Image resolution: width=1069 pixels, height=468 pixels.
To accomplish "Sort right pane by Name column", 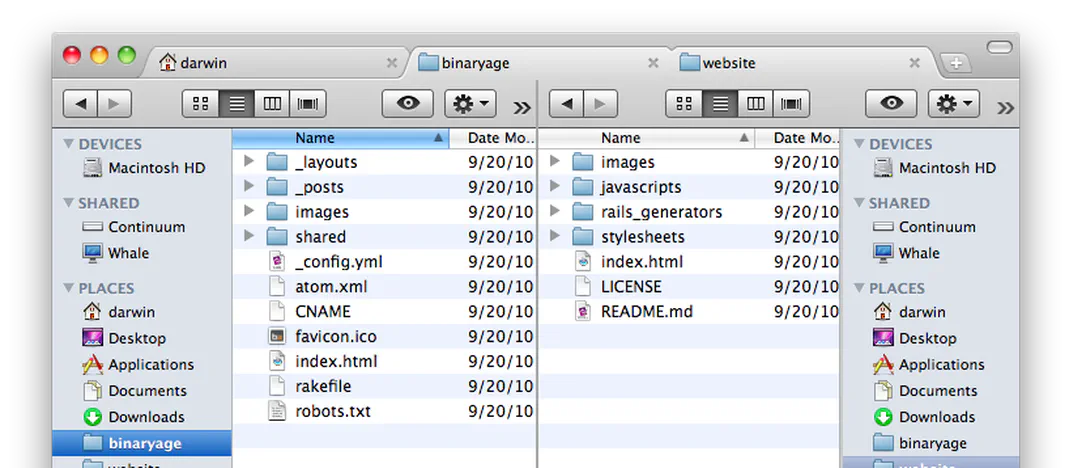I will pyautogui.click(x=646, y=138).
